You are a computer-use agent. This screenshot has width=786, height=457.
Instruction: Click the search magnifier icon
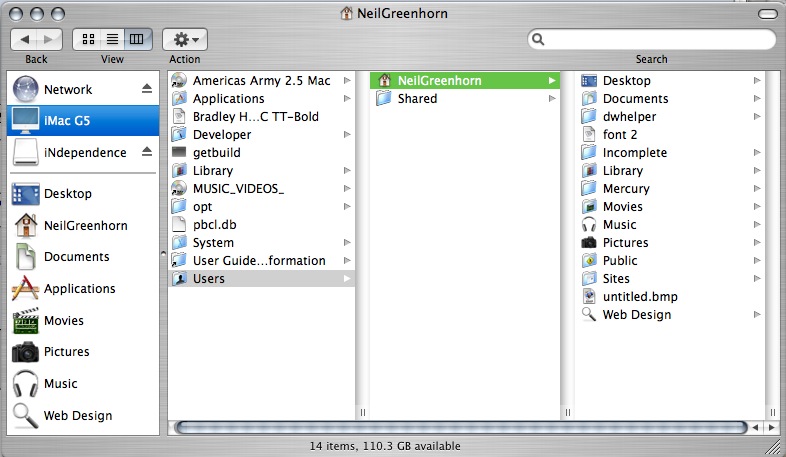tap(538, 39)
